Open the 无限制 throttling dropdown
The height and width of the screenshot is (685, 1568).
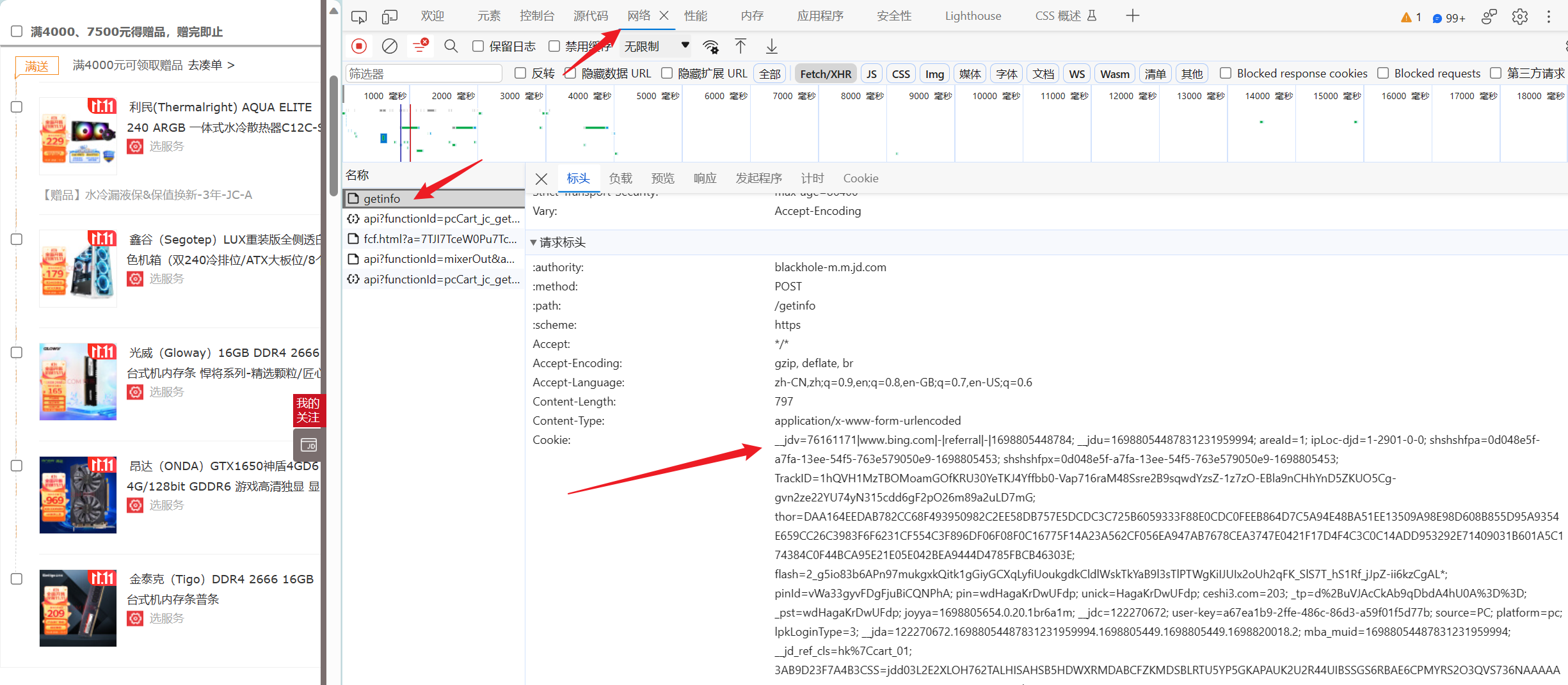click(x=657, y=46)
